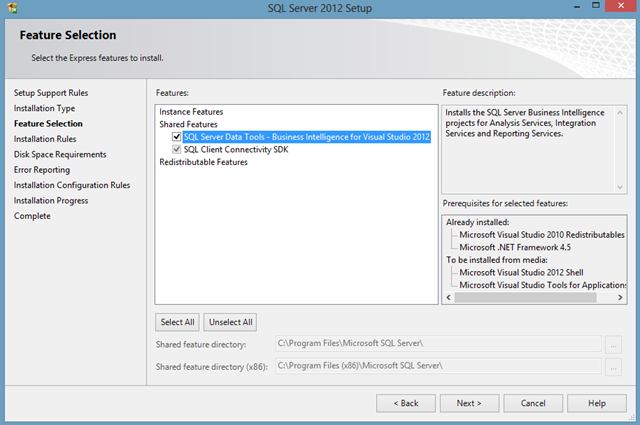Click prerequisites horizontal scrollbar thumb

525,297
